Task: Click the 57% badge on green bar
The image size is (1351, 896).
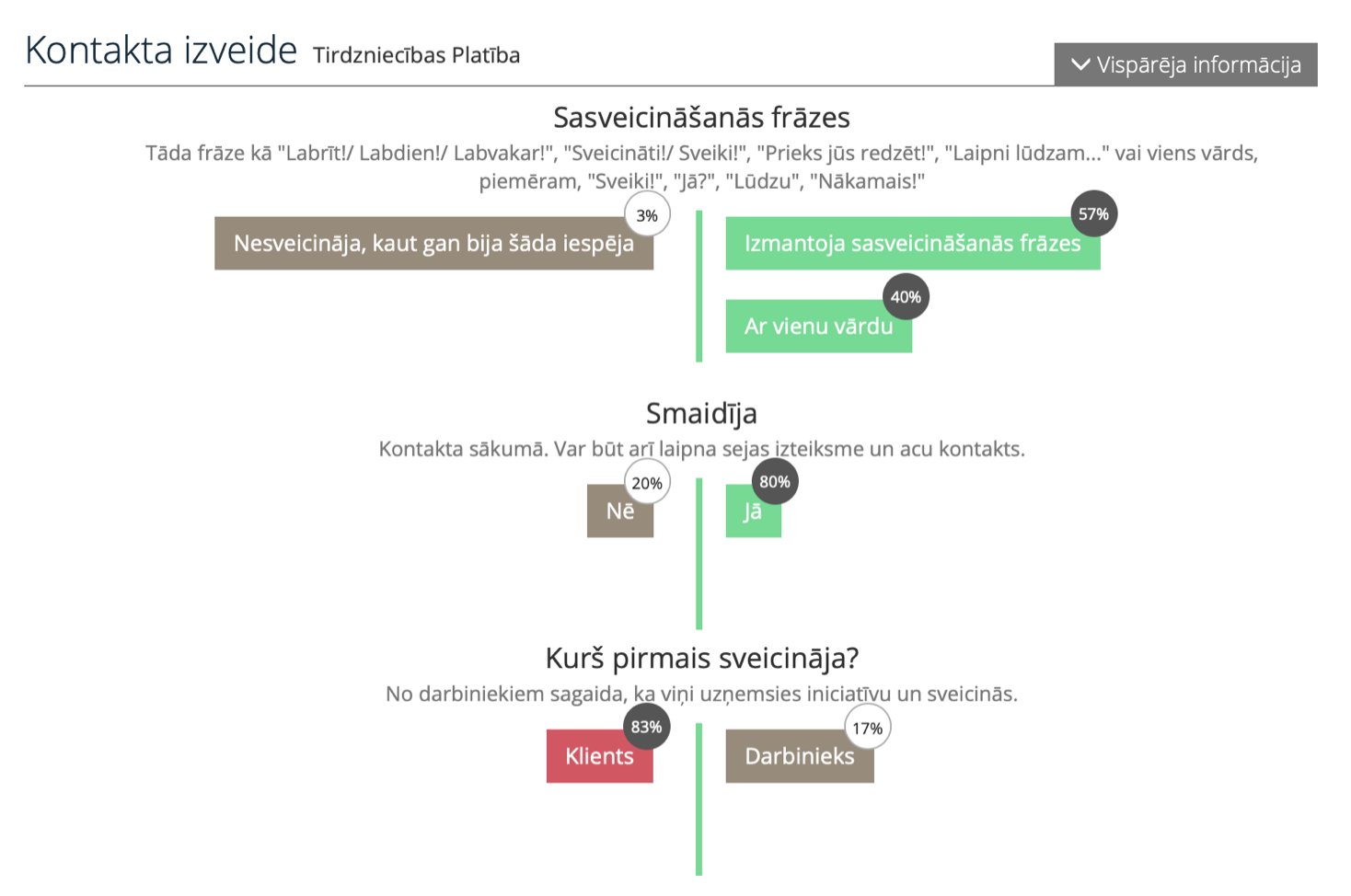Action: click(1091, 214)
